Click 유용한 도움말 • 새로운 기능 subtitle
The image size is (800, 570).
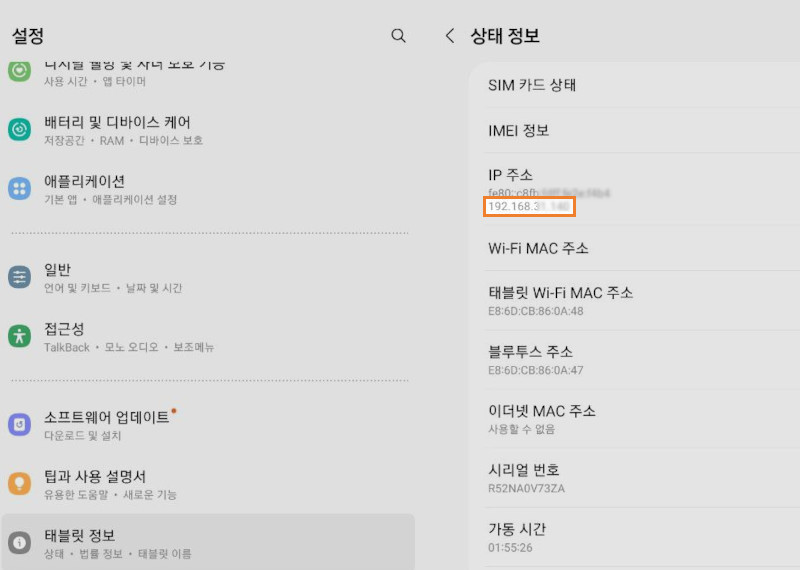[110, 494]
